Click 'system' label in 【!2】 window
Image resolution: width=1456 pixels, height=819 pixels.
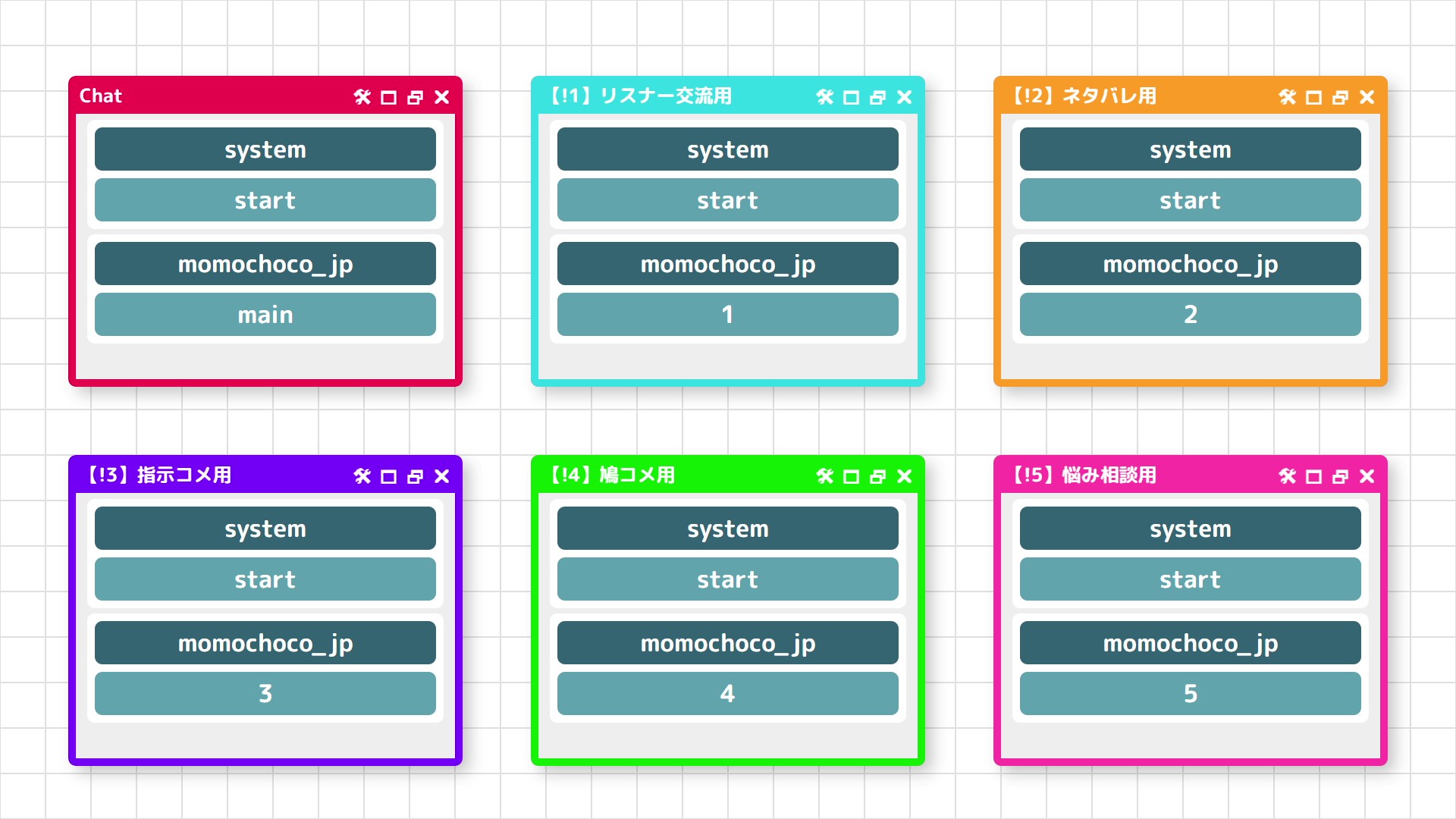1191,149
